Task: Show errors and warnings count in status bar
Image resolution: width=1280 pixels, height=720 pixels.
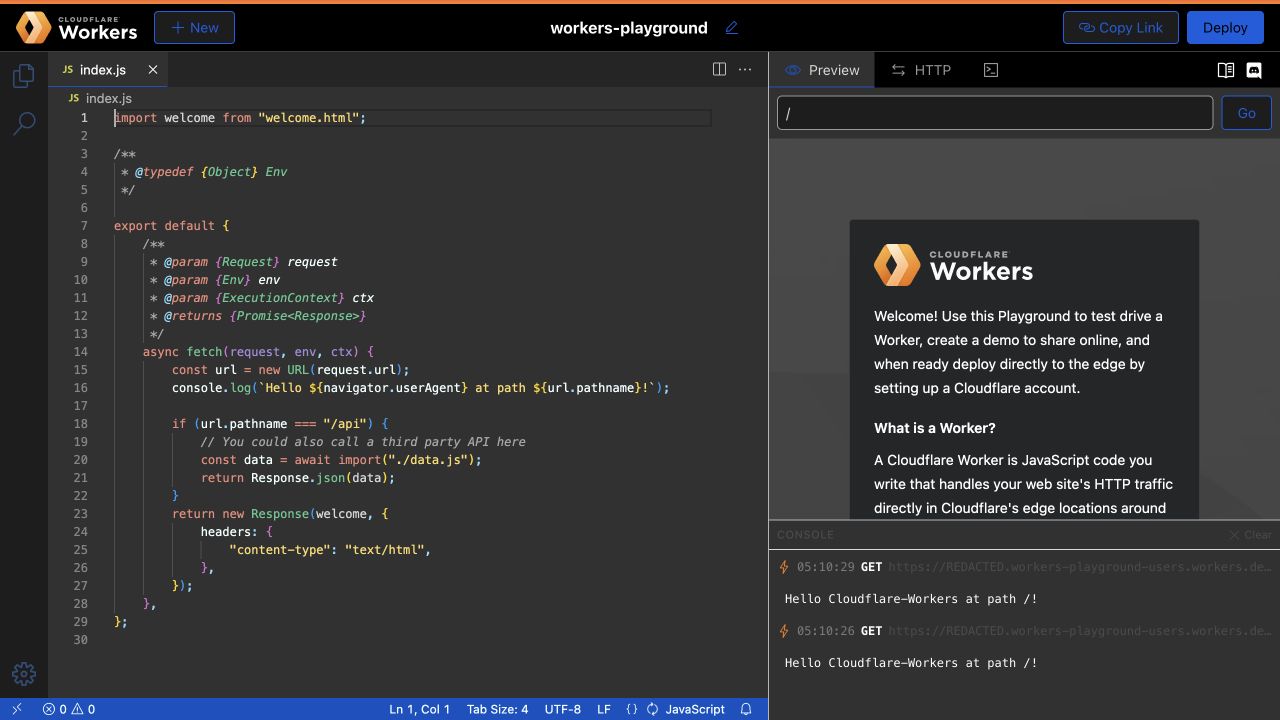Action: 69,709
